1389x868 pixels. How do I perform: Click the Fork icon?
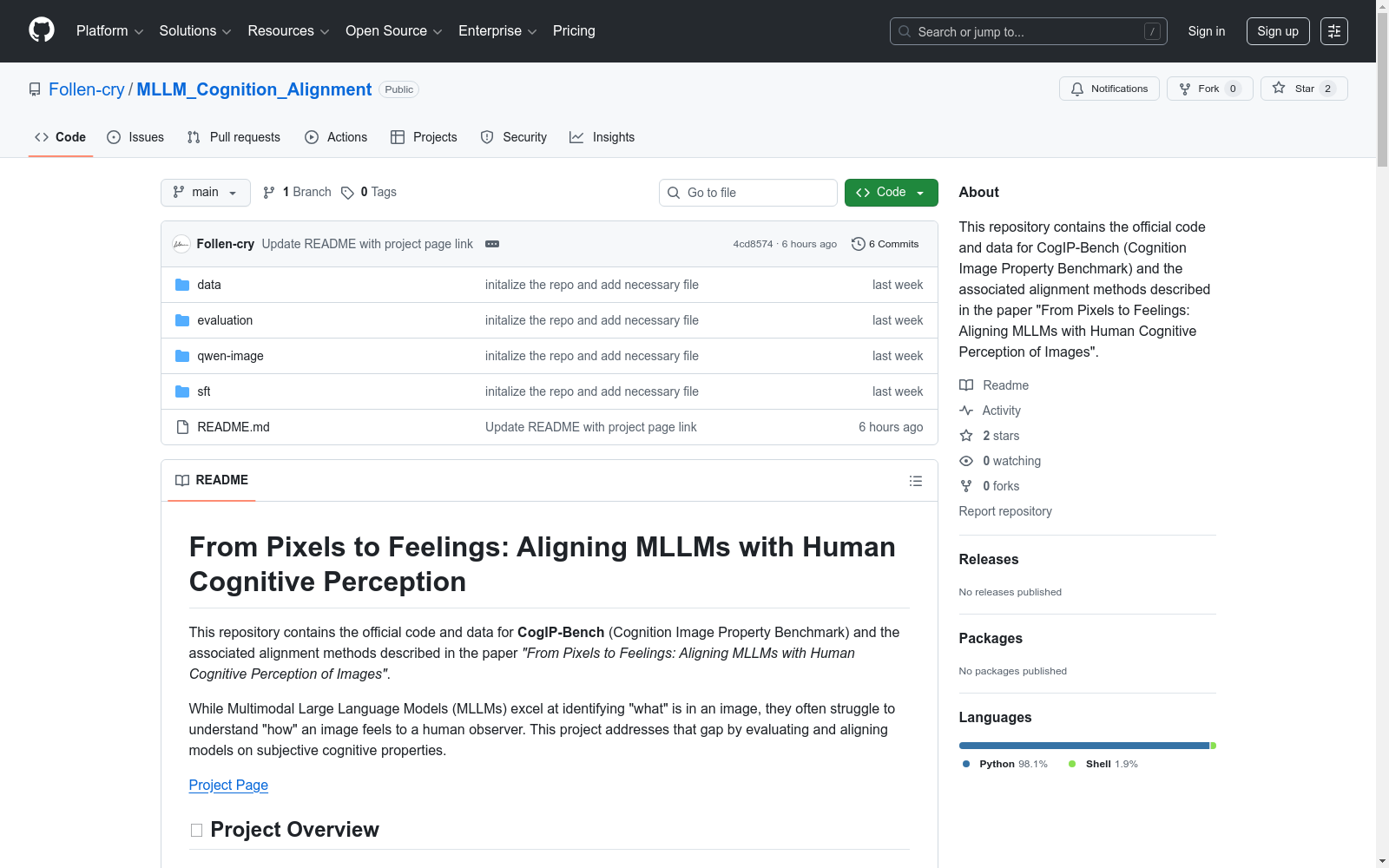pyautogui.click(x=1185, y=89)
